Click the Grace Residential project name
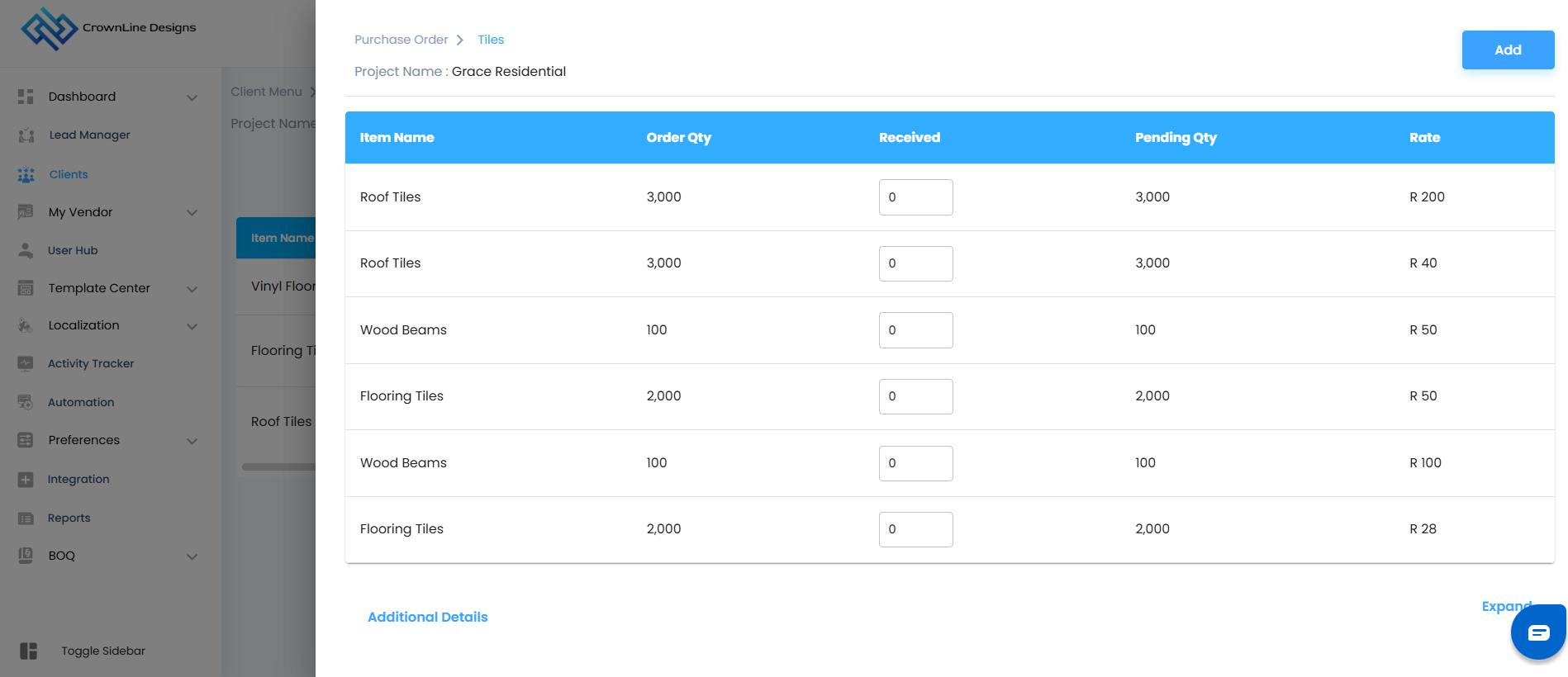Viewport: 1568px width, 677px height. tap(509, 72)
